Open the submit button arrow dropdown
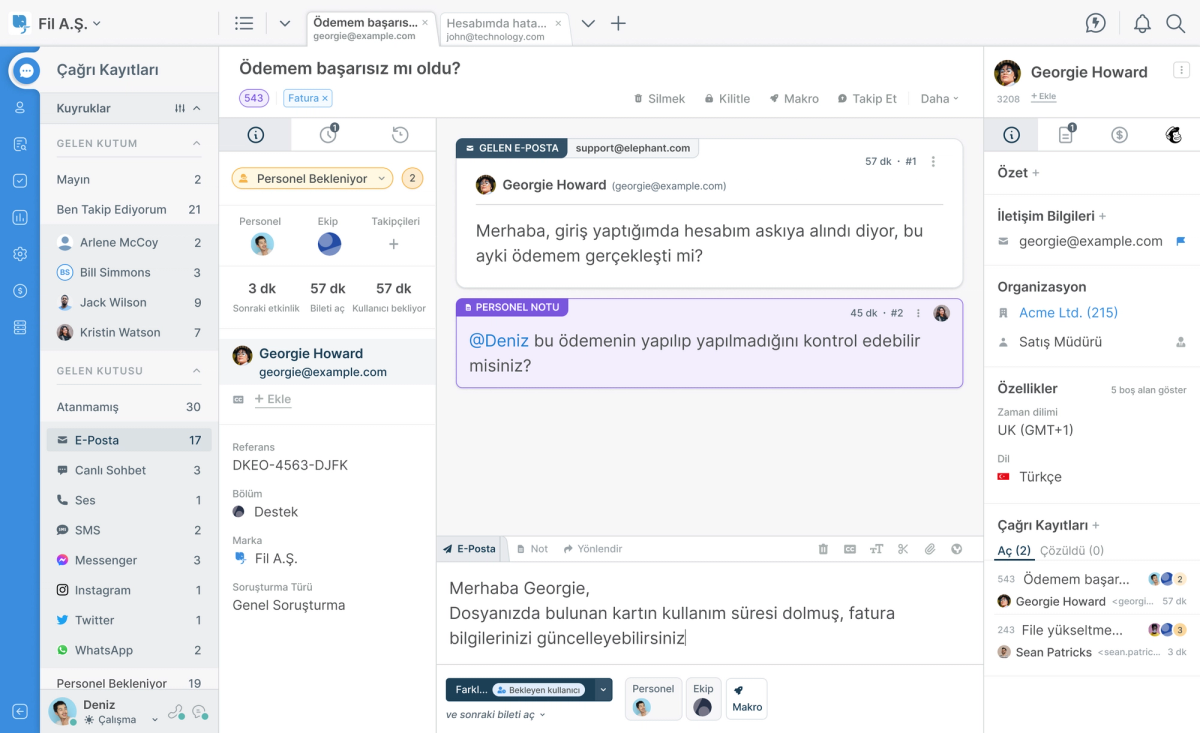This screenshot has height=733, width=1200. coord(603,689)
